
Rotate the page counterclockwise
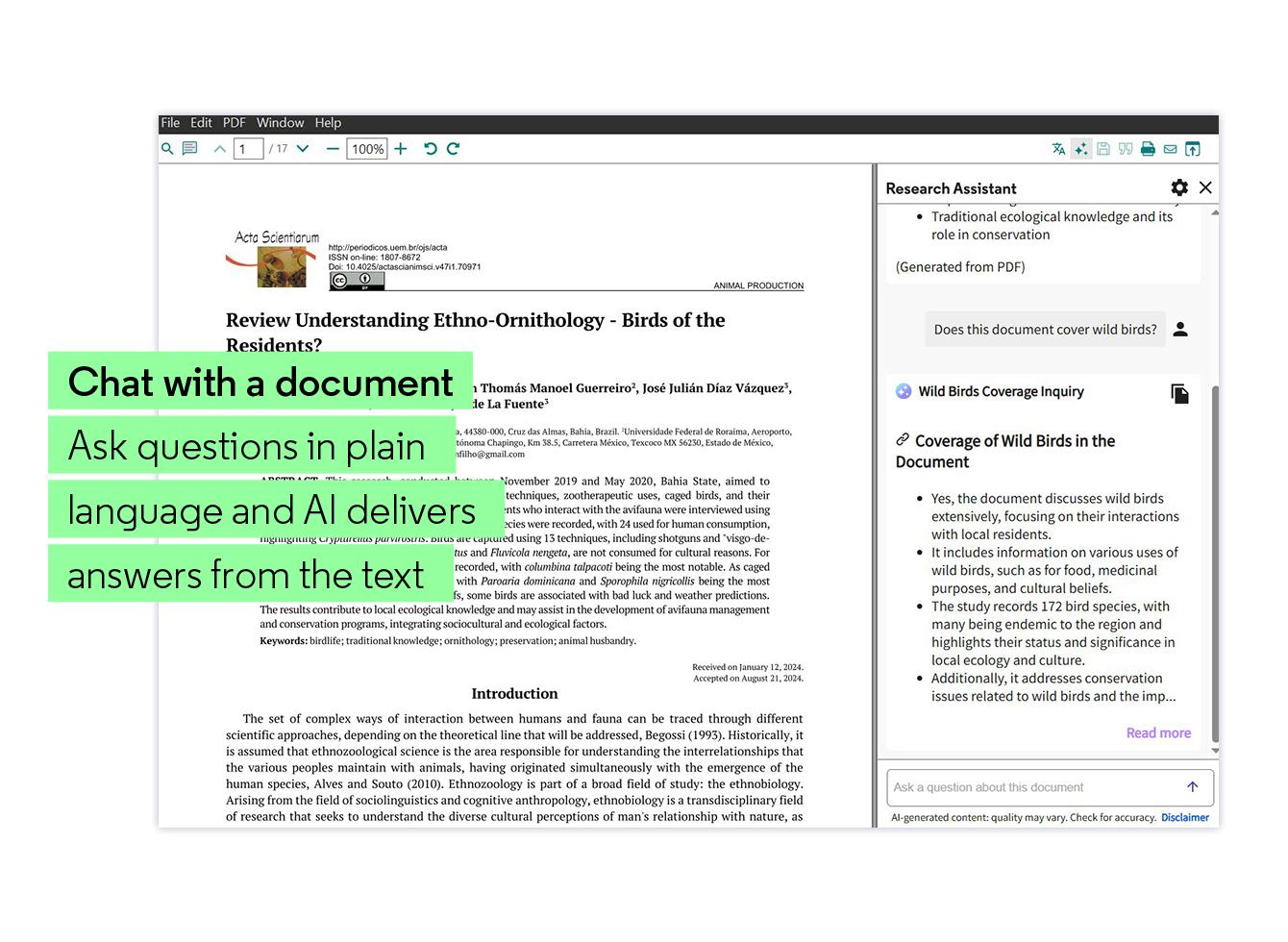pos(430,148)
